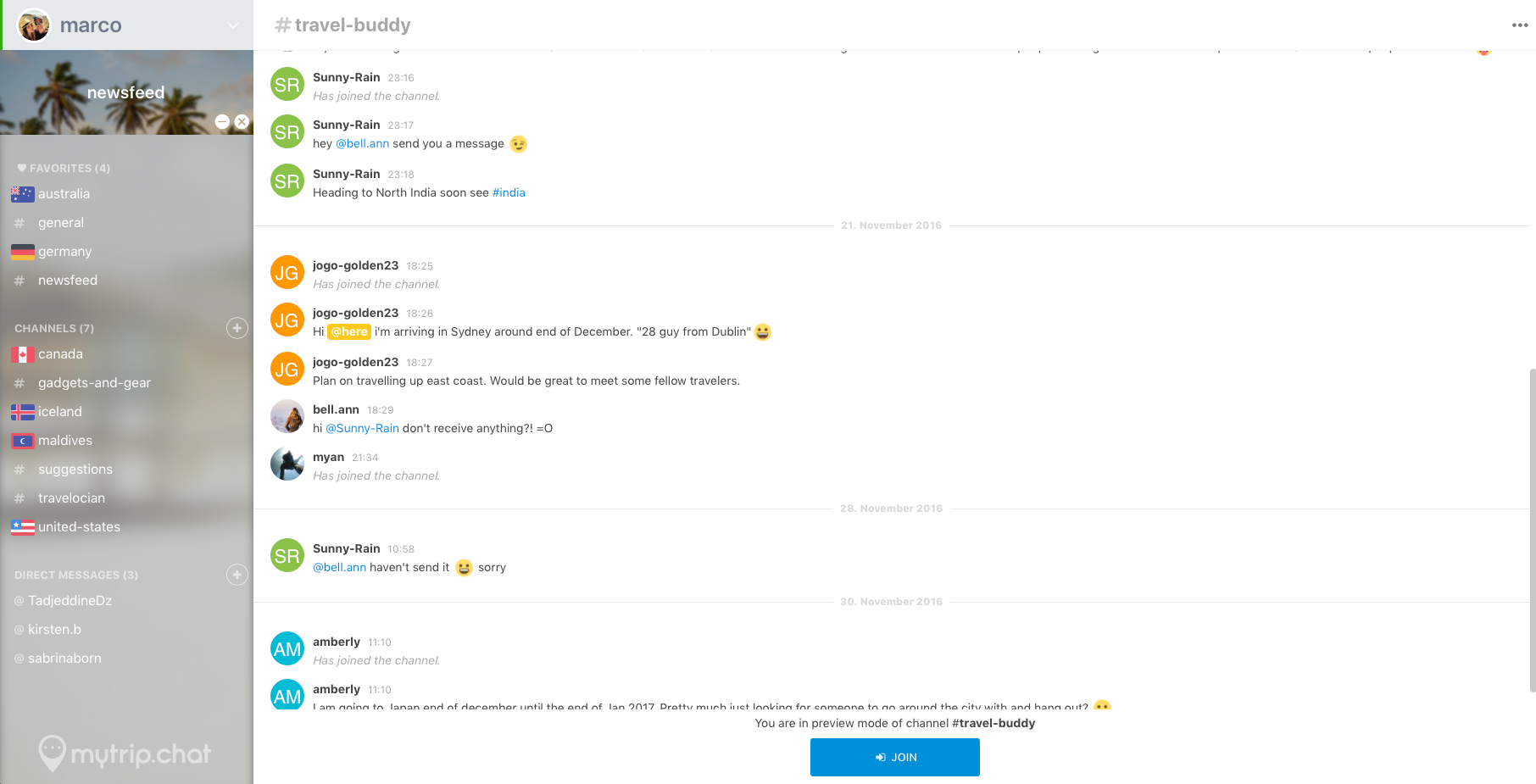
Task: Toggle the @here mention highlight
Action: [348, 331]
